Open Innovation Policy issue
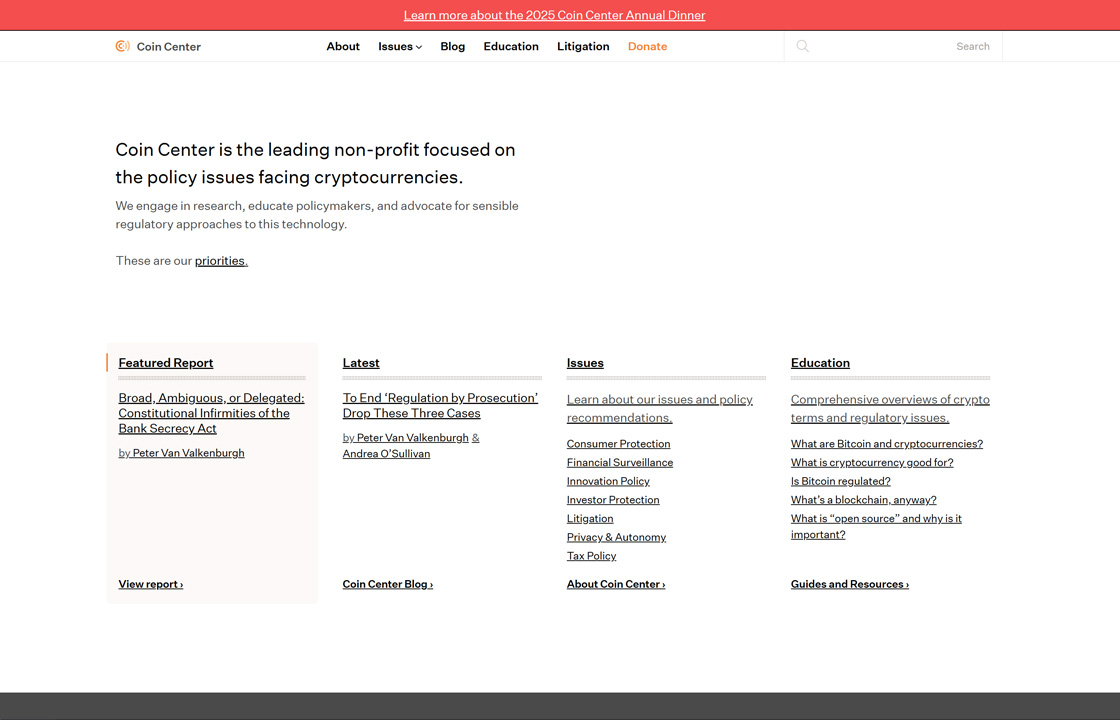 pyautogui.click(x=609, y=481)
